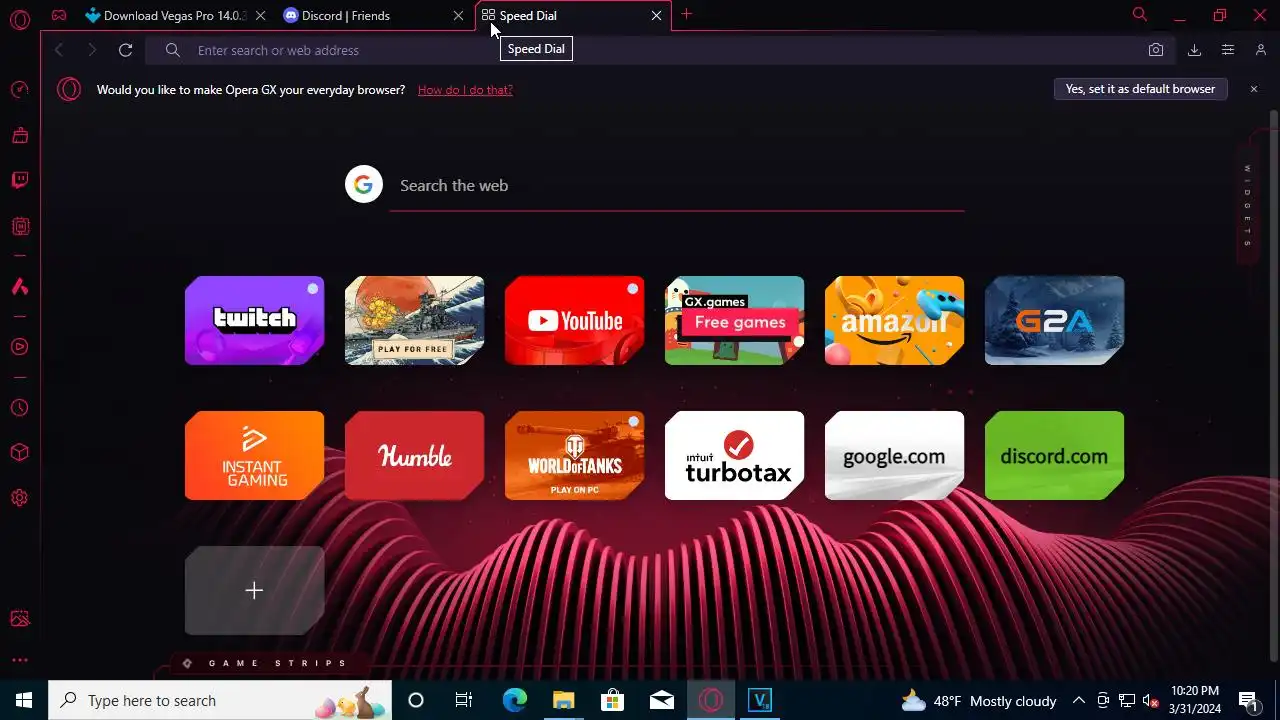Viewport: 1280px width, 720px height.
Task: Open the Windows notification center
Action: (1248, 701)
